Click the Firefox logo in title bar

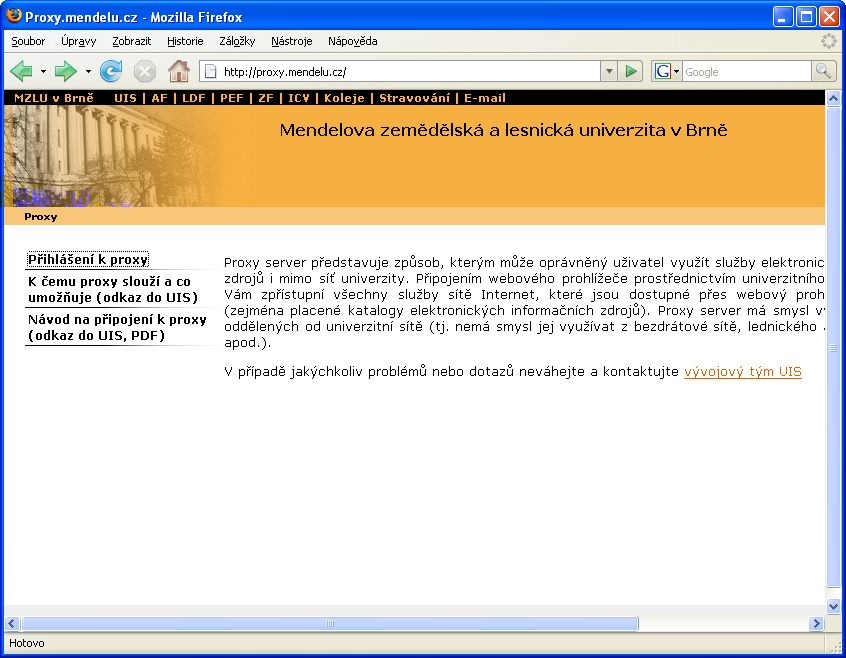13,16
